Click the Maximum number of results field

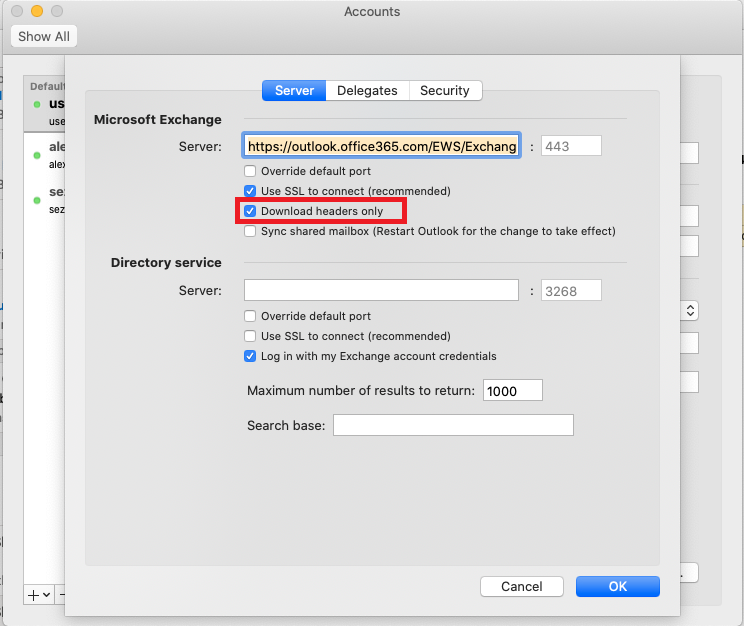[x=513, y=390]
